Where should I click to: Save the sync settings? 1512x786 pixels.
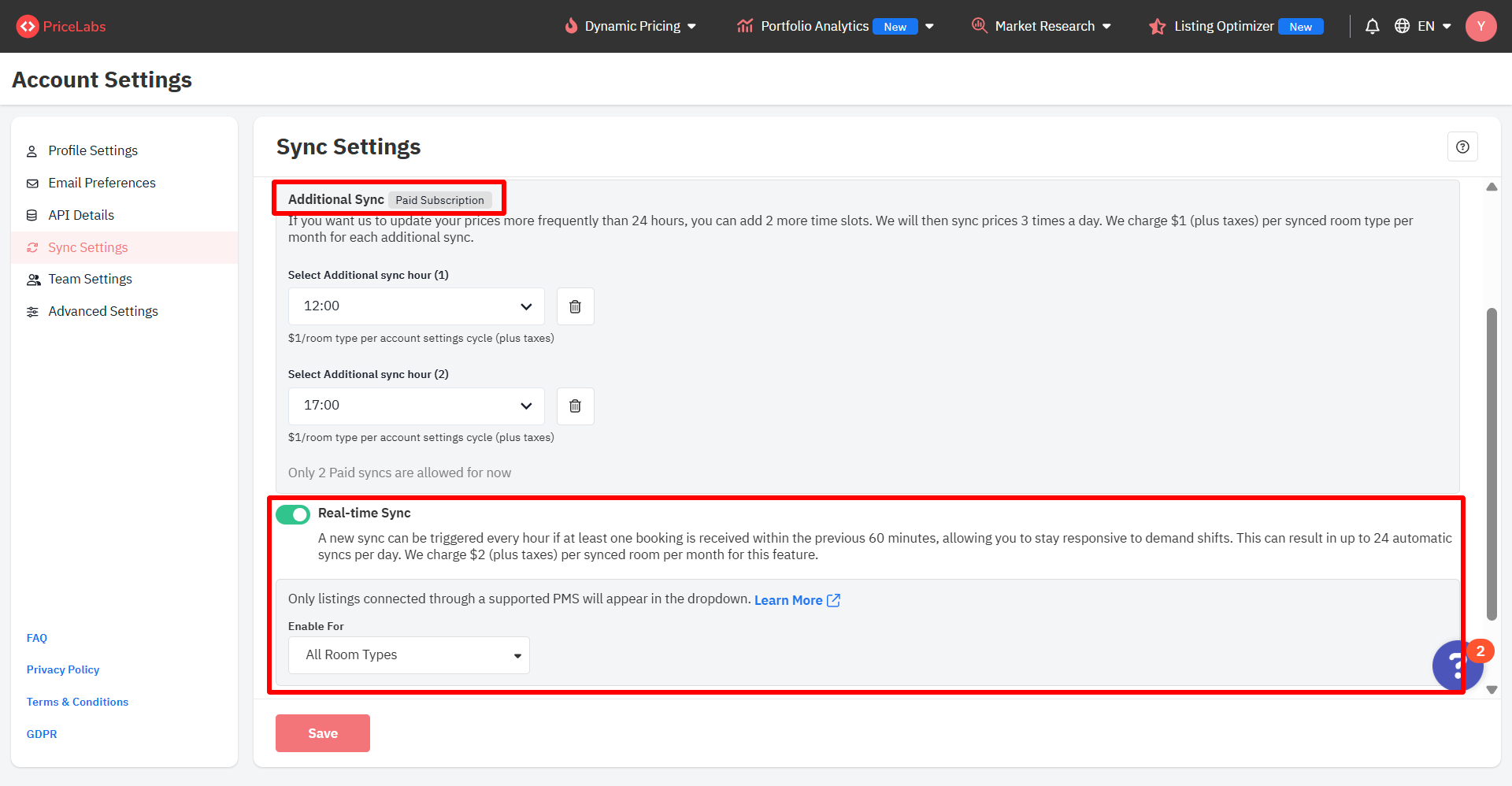(x=323, y=733)
